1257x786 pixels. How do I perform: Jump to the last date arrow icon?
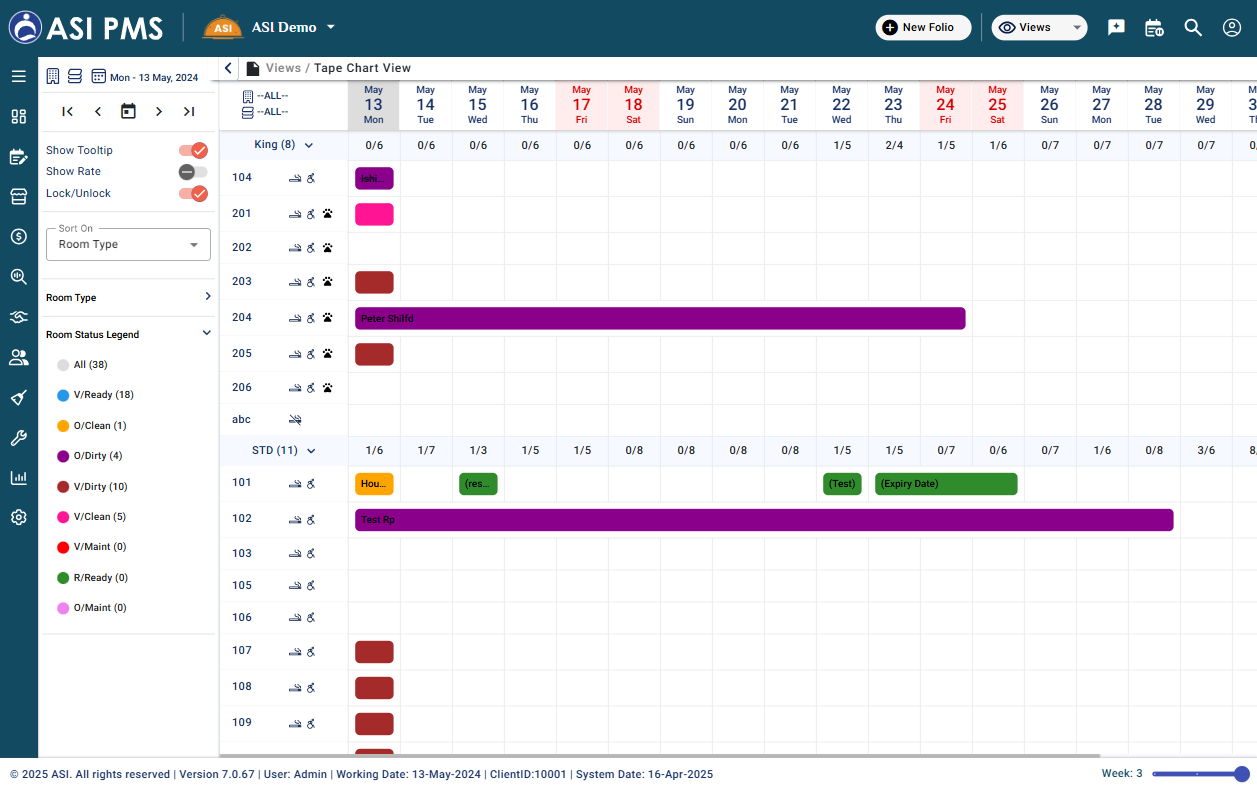(x=189, y=111)
